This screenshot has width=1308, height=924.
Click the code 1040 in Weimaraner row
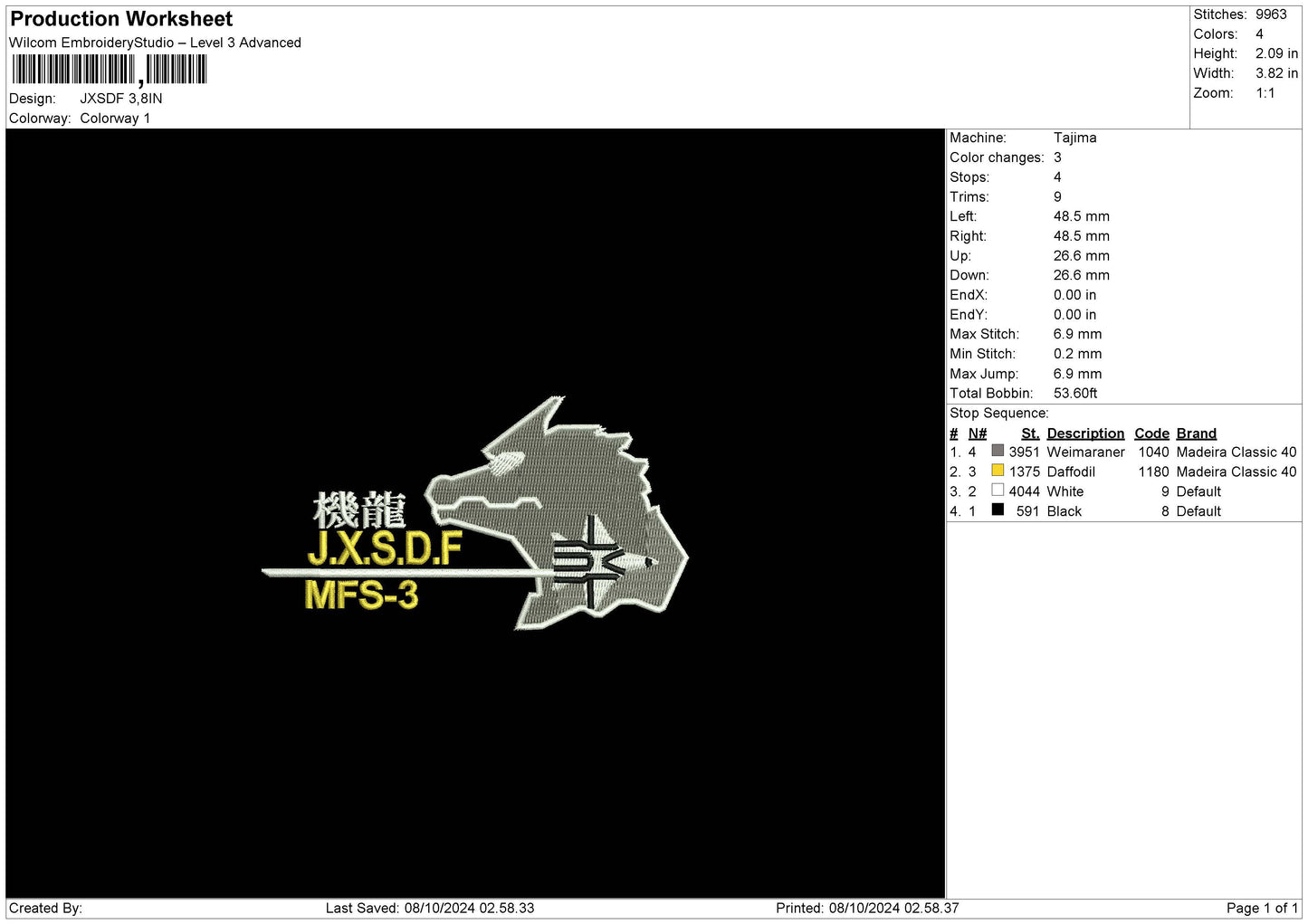tap(1153, 452)
